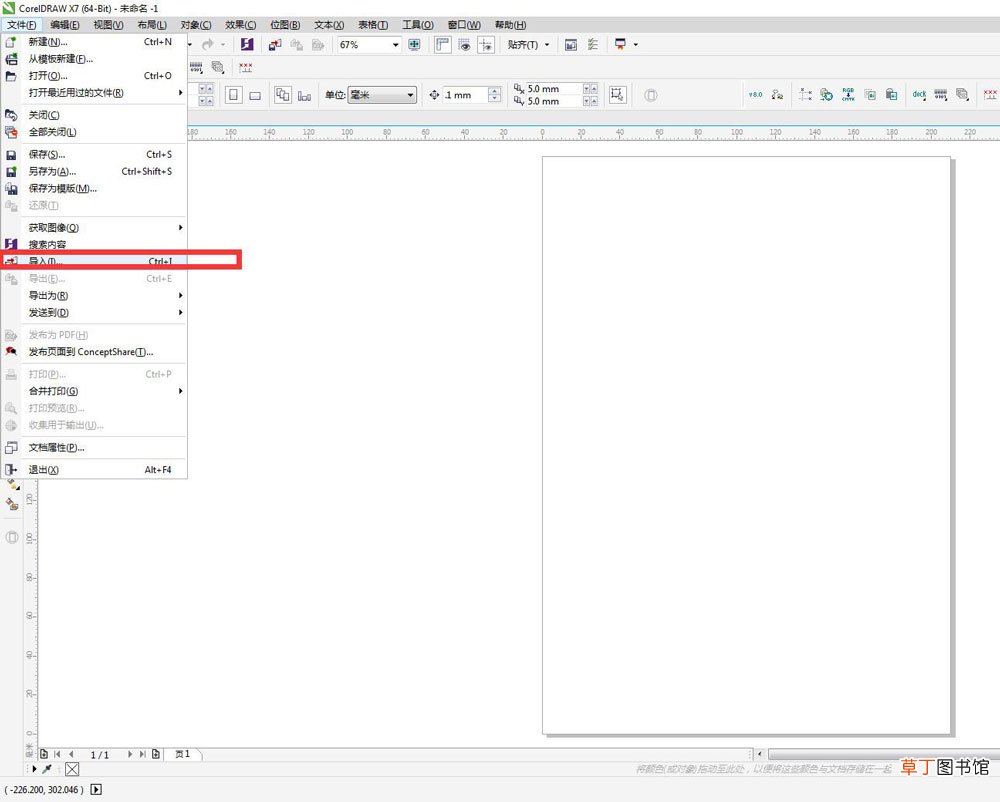Click the options icon in toolbar
The image size is (1000, 802).
592,45
